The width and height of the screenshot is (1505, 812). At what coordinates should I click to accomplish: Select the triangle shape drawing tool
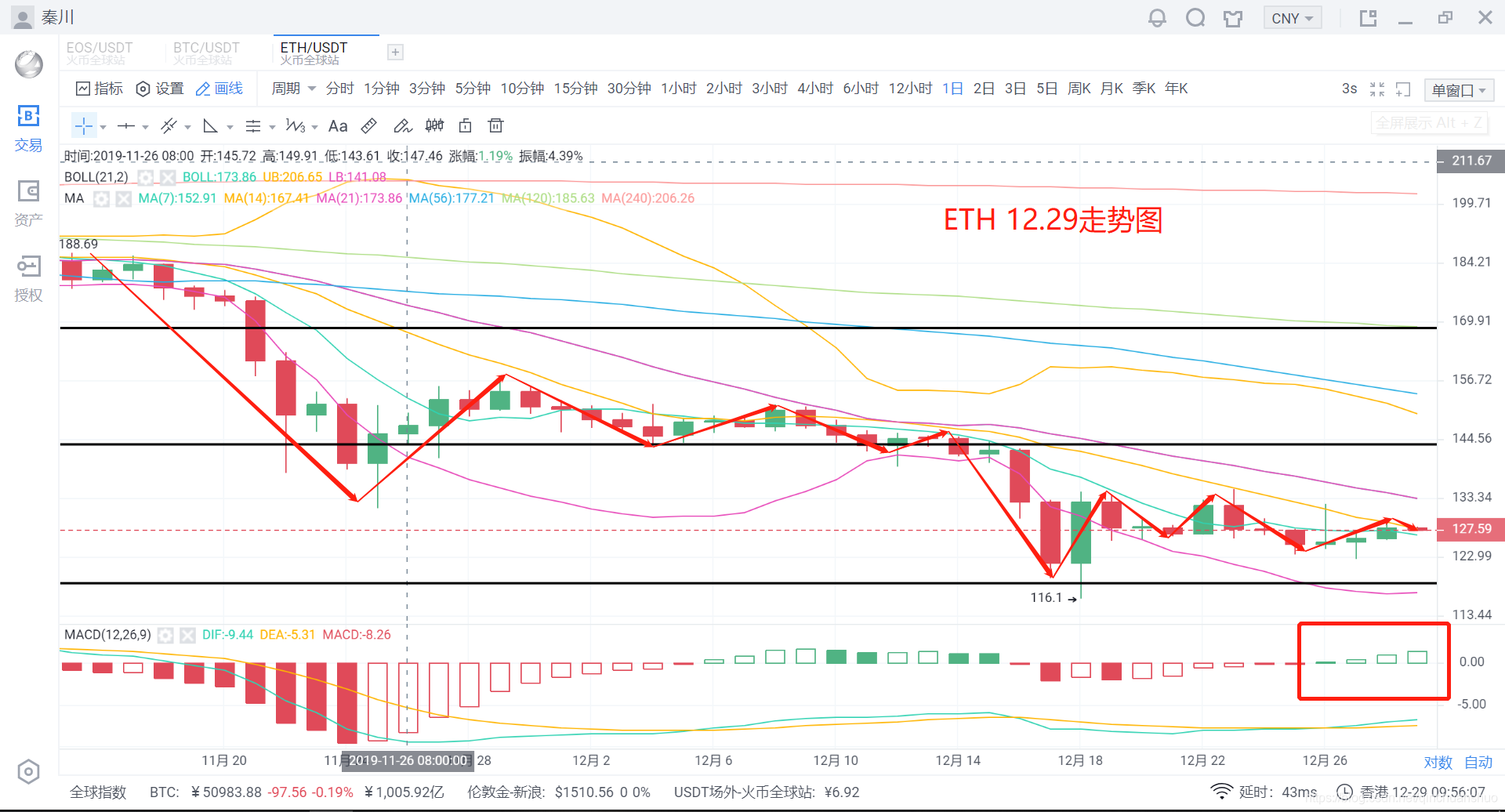[x=210, y=125]
